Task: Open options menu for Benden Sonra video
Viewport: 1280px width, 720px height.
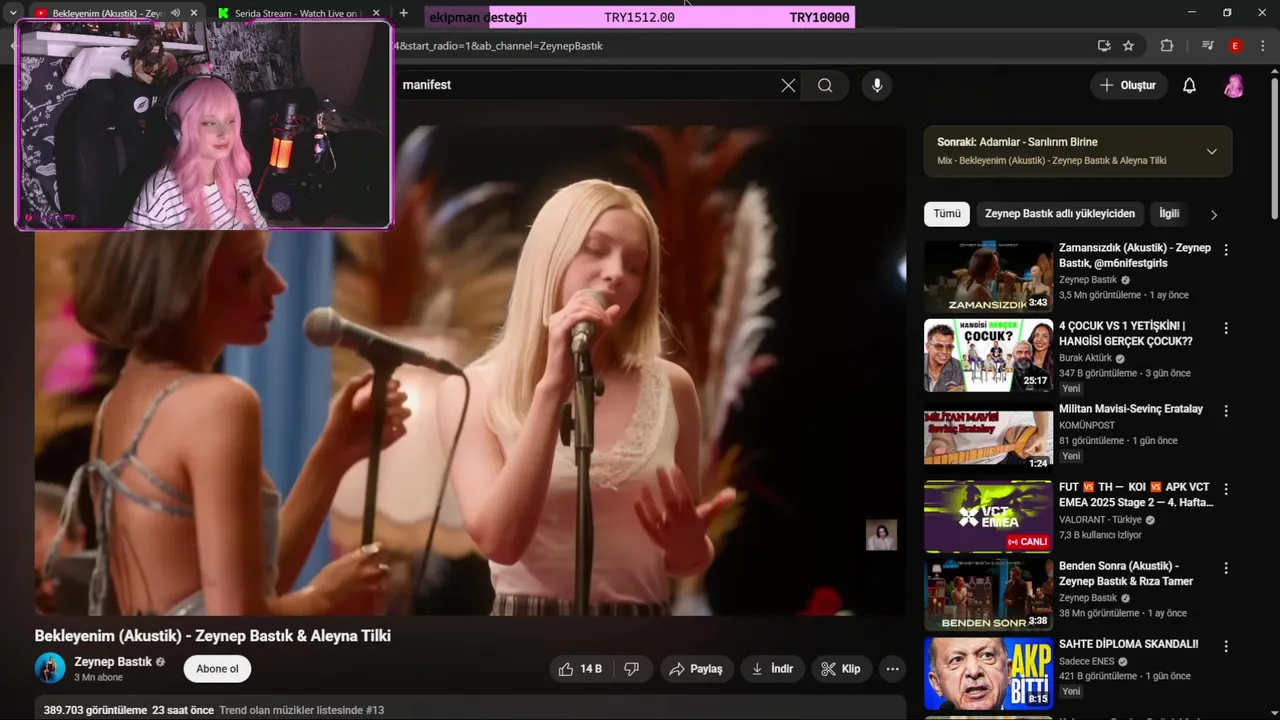Action: tap(1226, 568)
